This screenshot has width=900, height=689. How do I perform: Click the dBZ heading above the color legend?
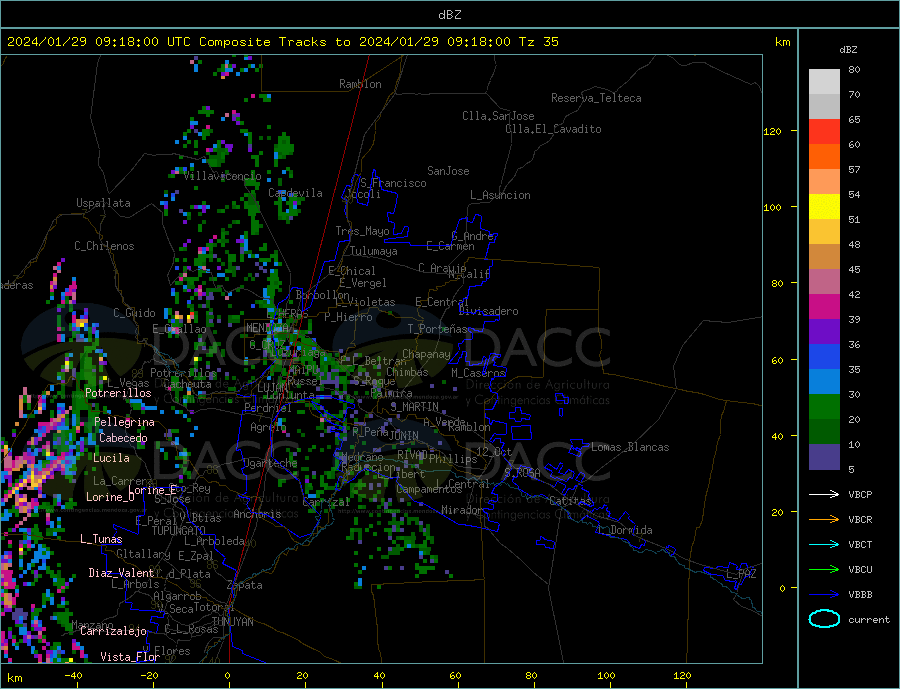pyautogui.click(x=848, y=50)
